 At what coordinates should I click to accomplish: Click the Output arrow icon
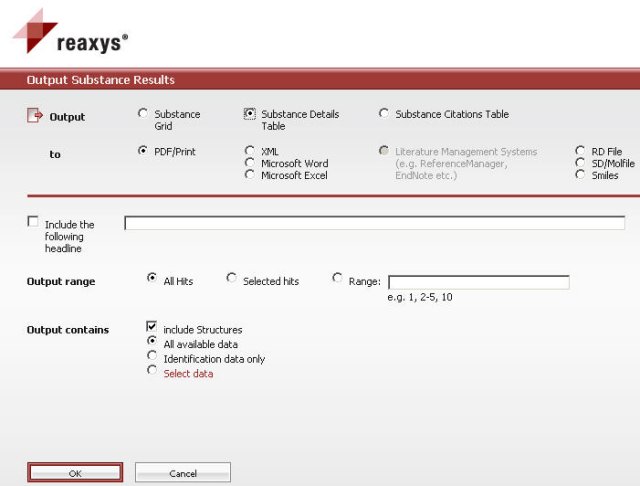coord(34,116)
